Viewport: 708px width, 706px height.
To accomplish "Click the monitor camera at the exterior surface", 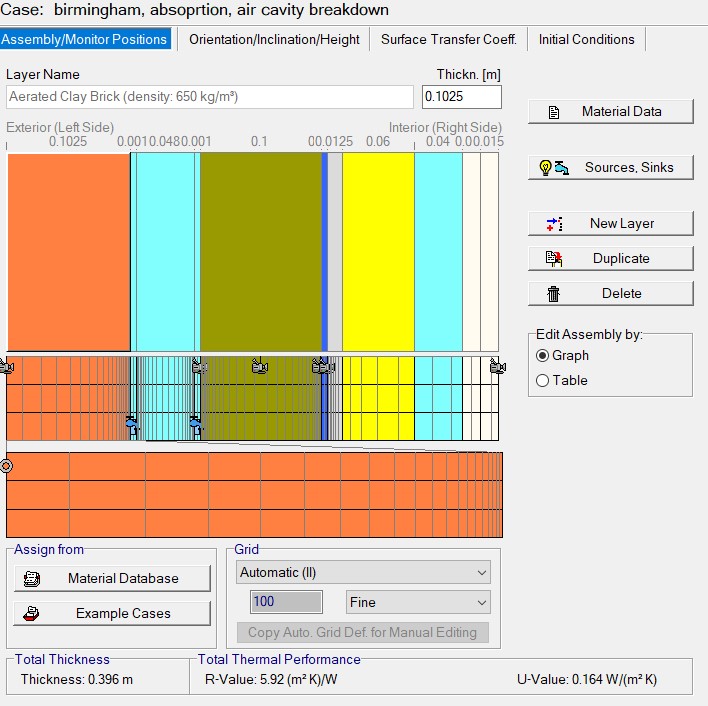I will (7, 367).
